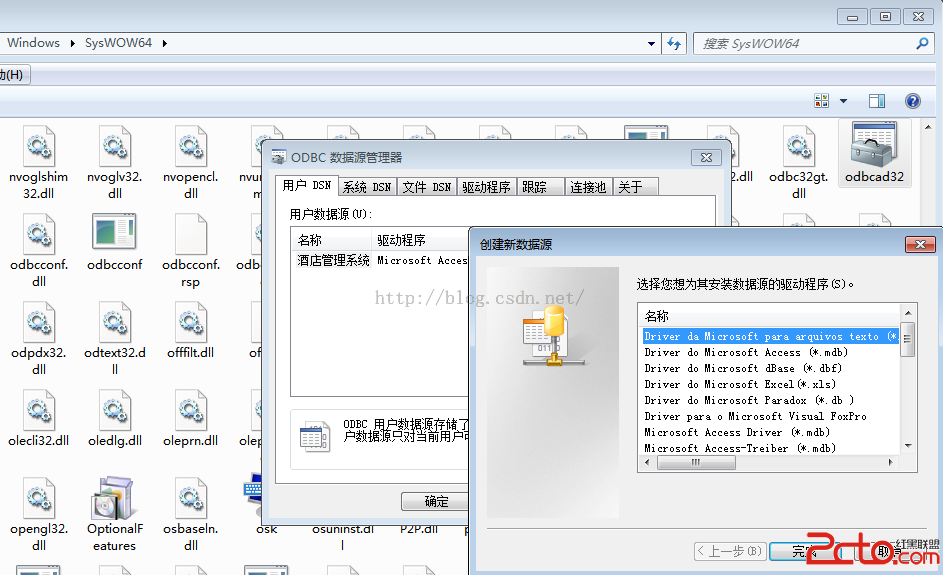This screenshot has height=575, width=943.
Task: Click the 名称 header in driver list
Action: (x=769, y=316)
